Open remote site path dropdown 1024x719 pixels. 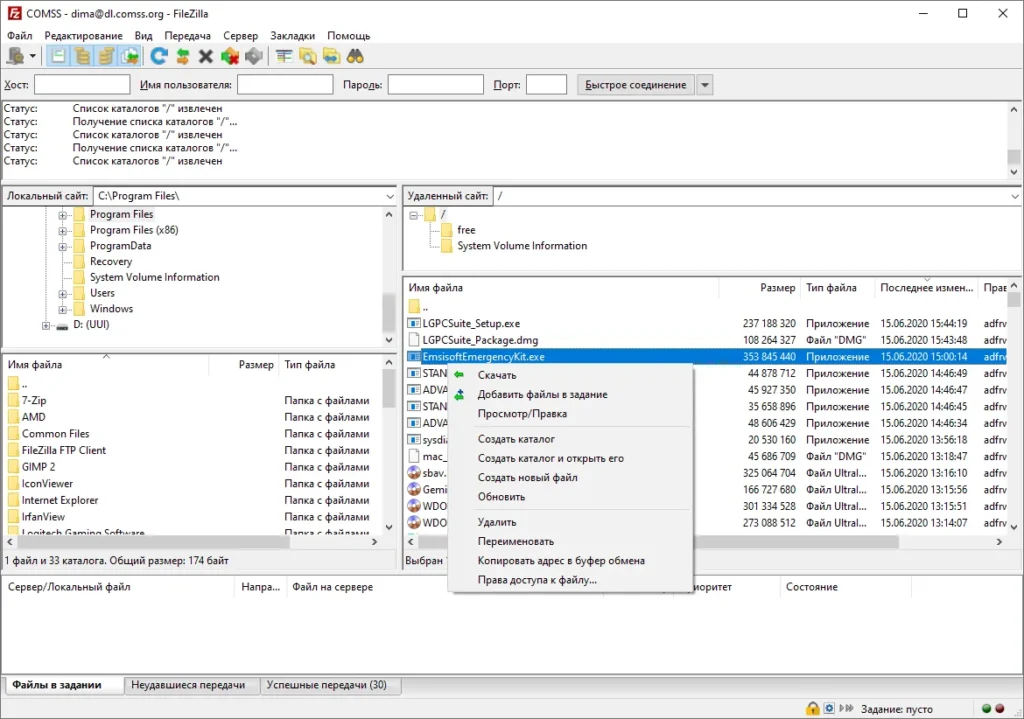tap(1015, 196)
